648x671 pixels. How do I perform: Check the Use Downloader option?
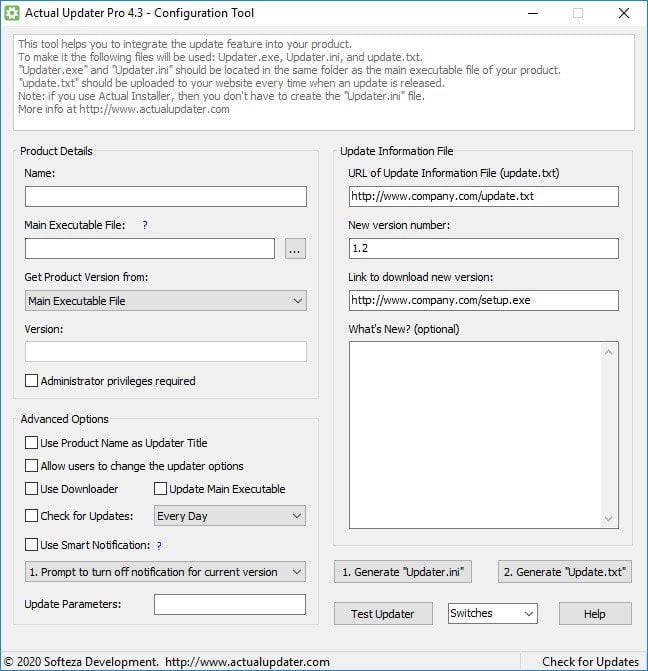click(32, 489)
